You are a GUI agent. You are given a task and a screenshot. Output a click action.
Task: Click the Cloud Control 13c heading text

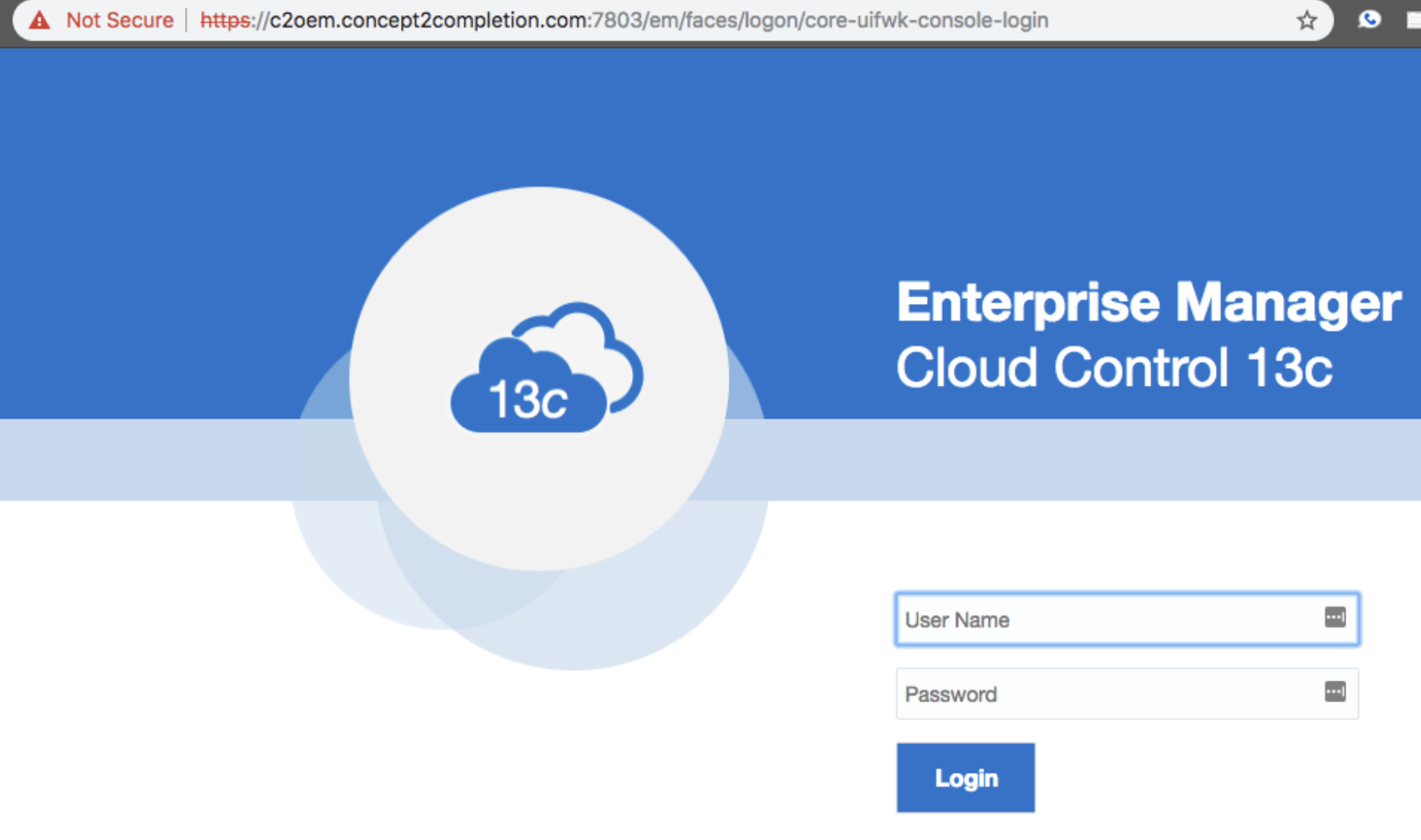tap(1115, 367)
